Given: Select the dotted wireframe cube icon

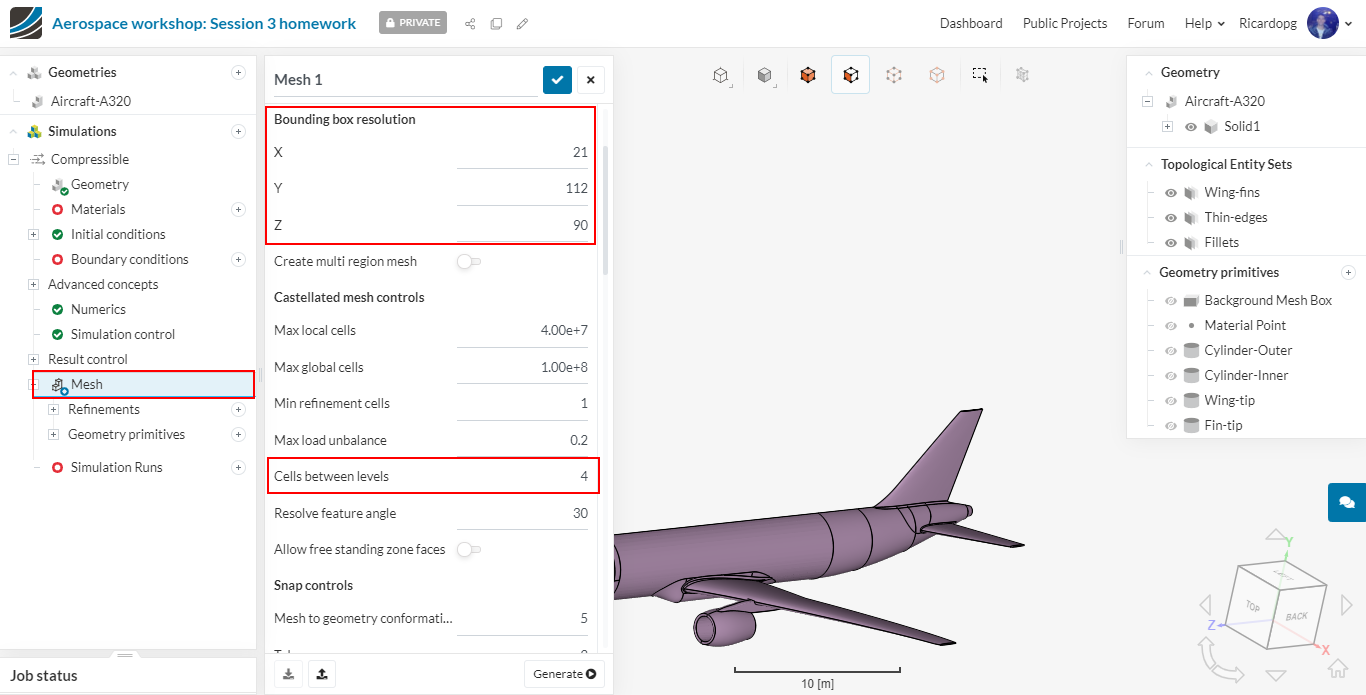Looking at the screenshot, I should tap(894, 75).
